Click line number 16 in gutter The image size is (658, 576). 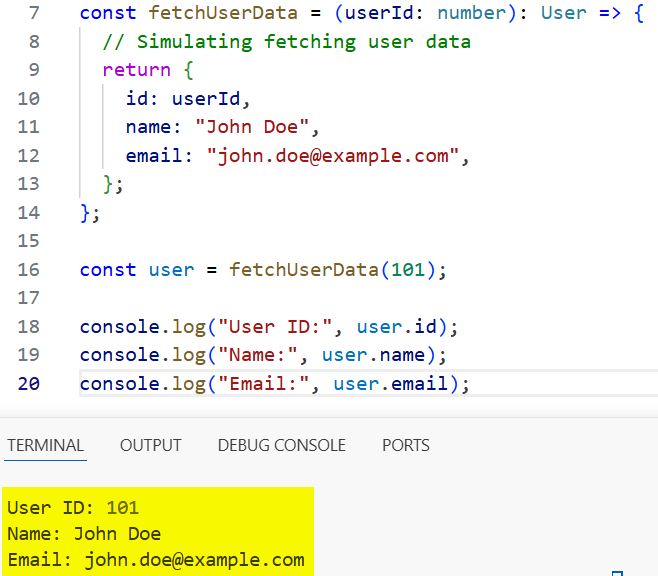click(29, 270)
